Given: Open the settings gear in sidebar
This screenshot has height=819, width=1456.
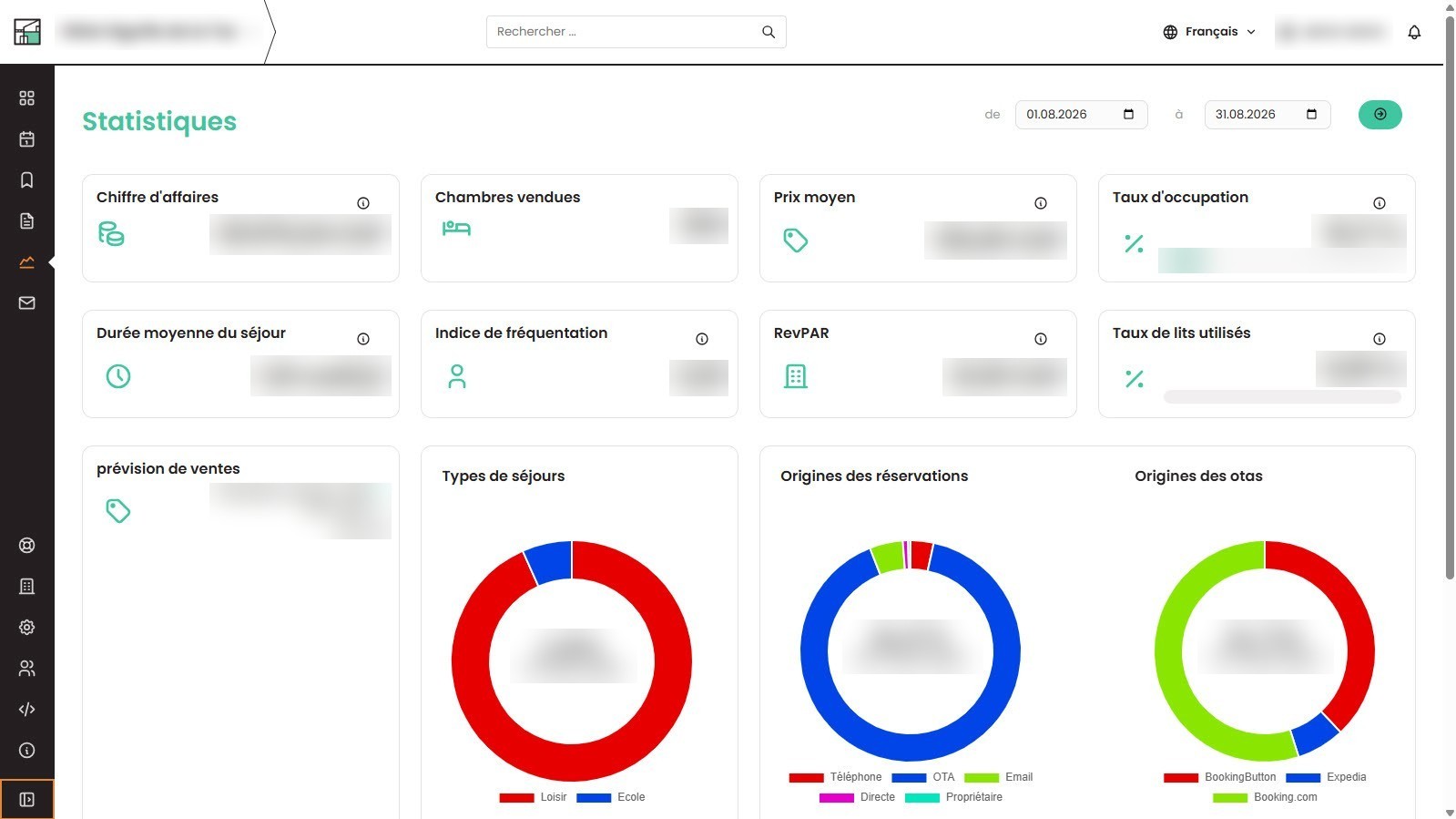Looking at the screenshot, I should click(x=27, y=628).
